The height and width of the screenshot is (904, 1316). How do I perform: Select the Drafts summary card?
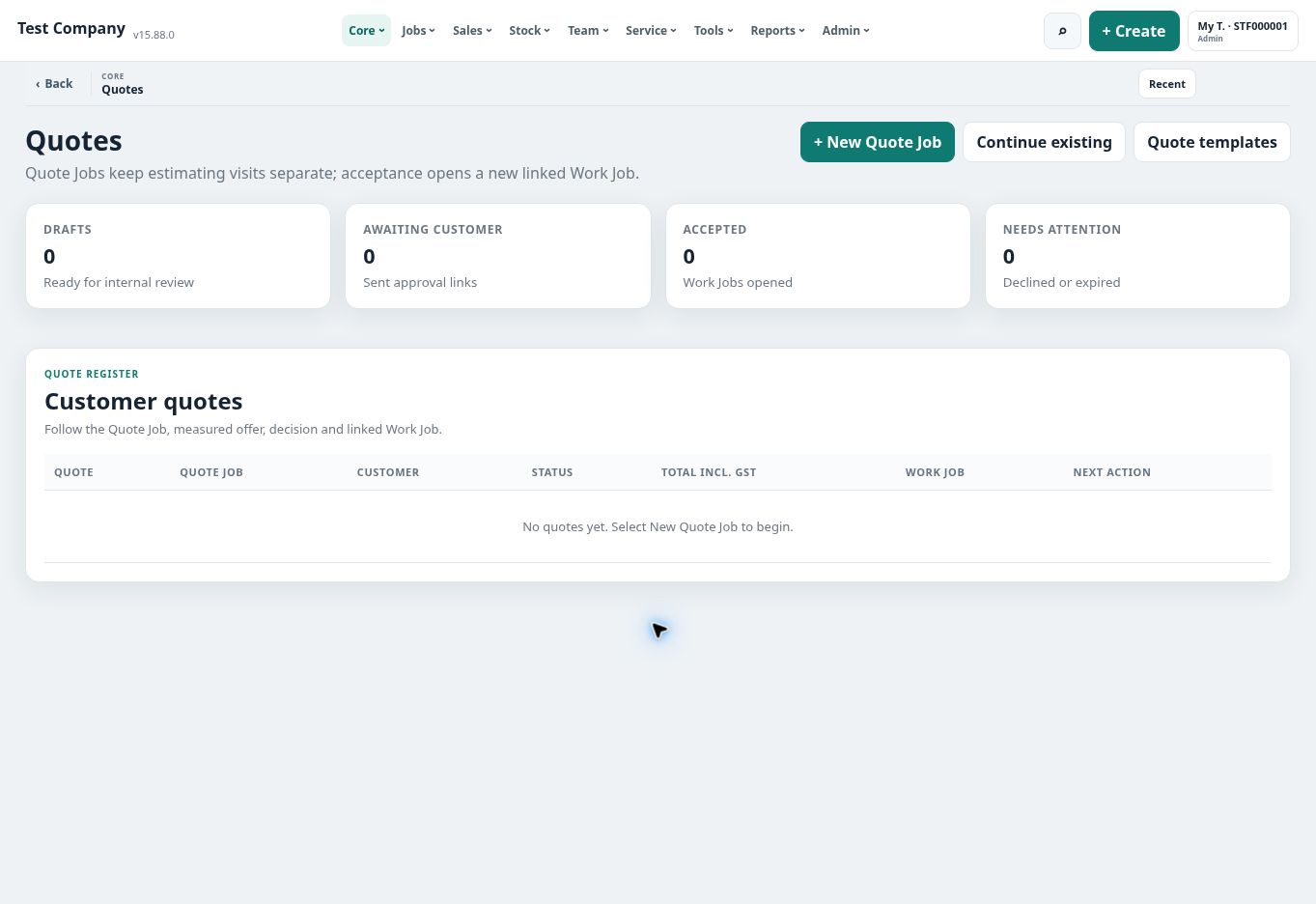[x=178, y=256]
